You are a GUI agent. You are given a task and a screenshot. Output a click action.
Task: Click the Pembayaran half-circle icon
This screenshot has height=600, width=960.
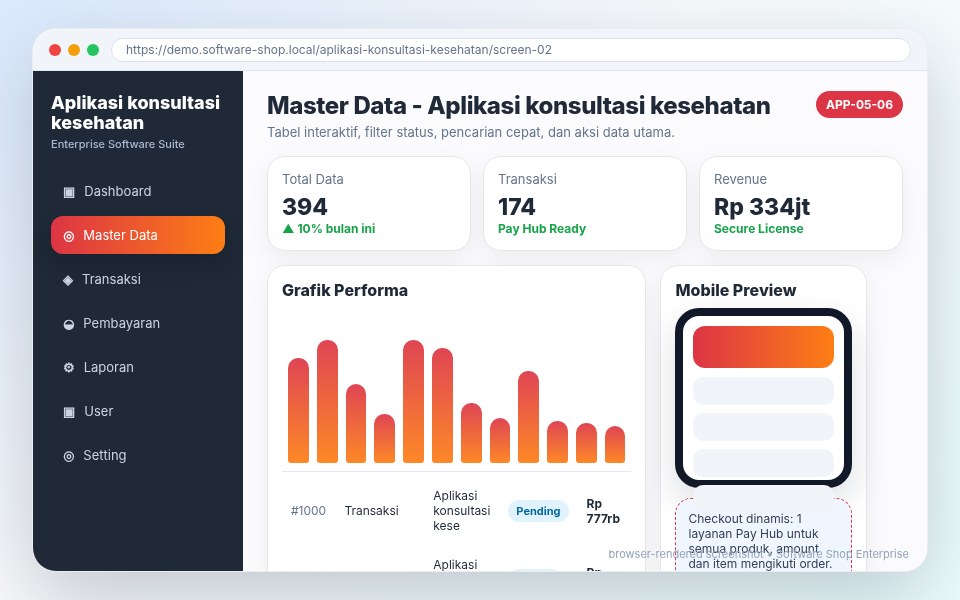[x=69, y=324]
